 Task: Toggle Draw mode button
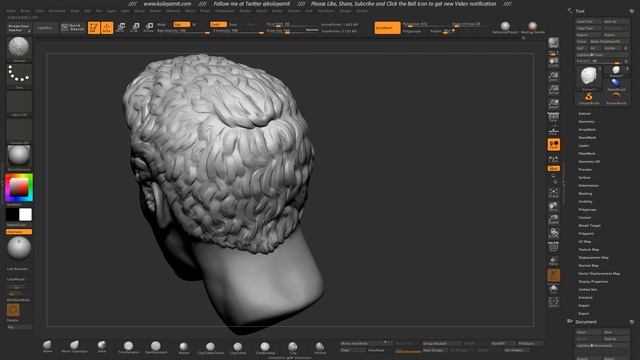107,28
